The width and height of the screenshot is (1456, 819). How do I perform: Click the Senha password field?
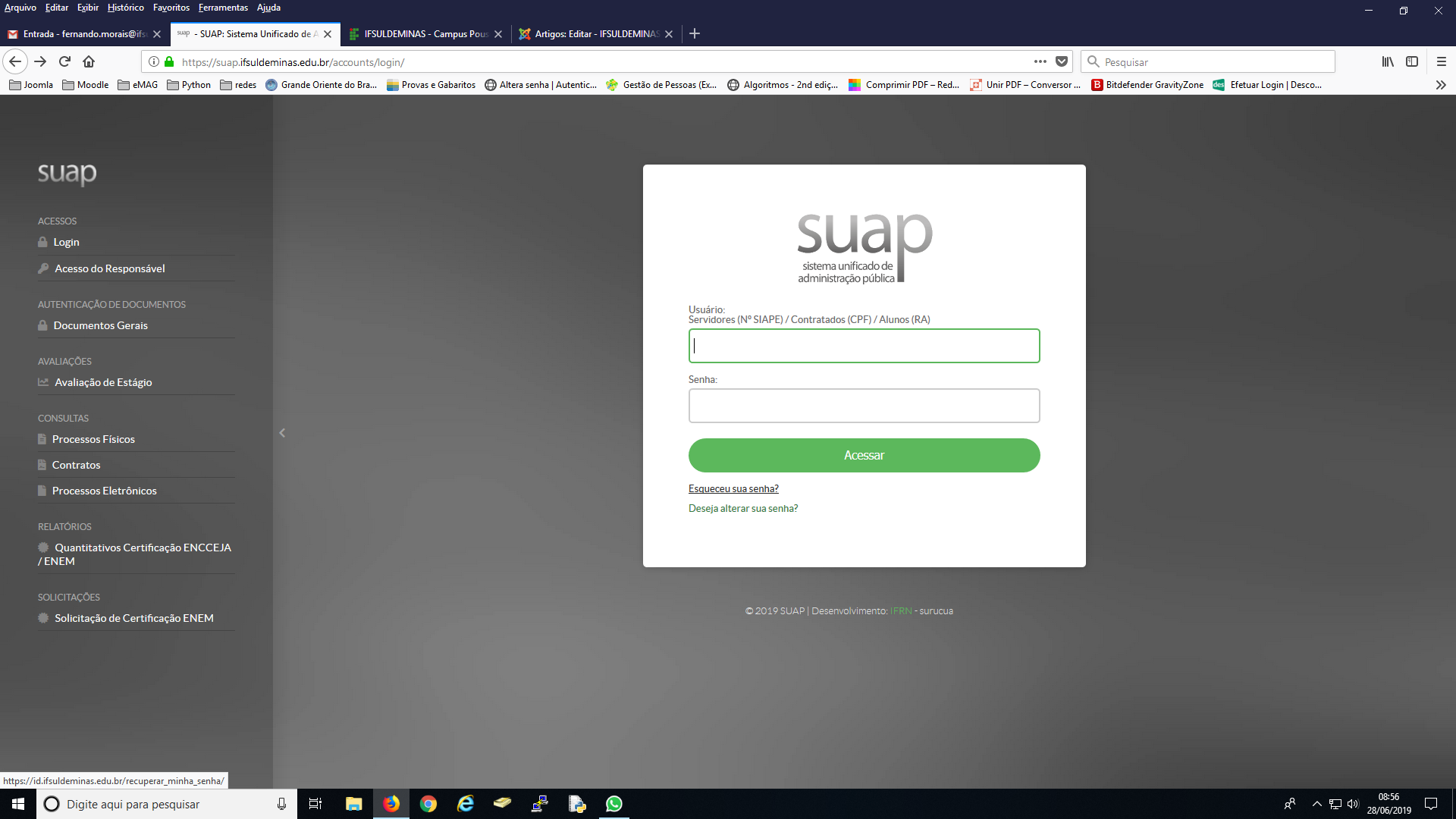point(864,406)
